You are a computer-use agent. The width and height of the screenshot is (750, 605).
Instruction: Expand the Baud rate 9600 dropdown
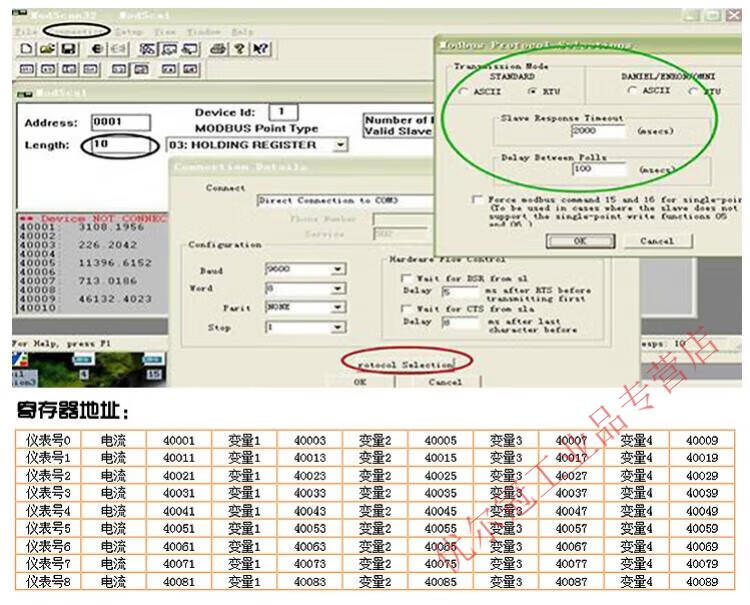point(338,270)
